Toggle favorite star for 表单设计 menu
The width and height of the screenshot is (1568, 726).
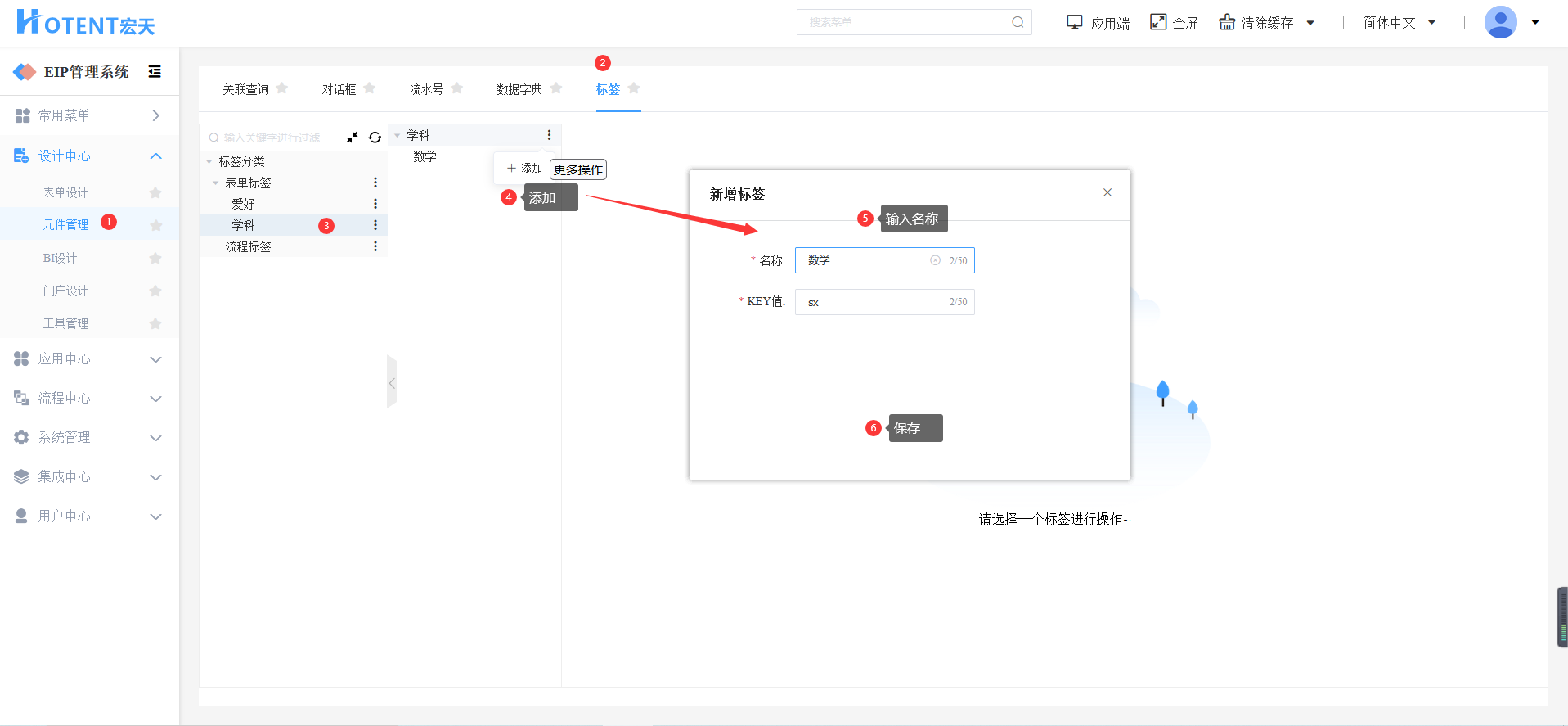point(155,192)
